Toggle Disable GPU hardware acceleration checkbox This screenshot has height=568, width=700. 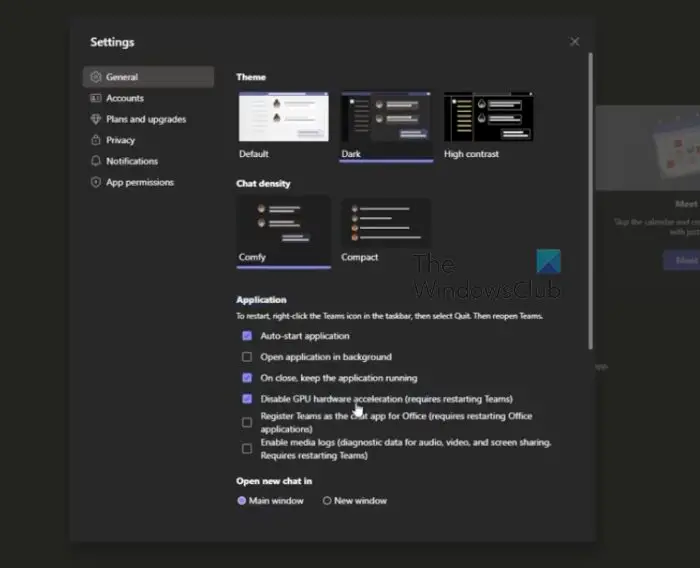tap(247, 399)
